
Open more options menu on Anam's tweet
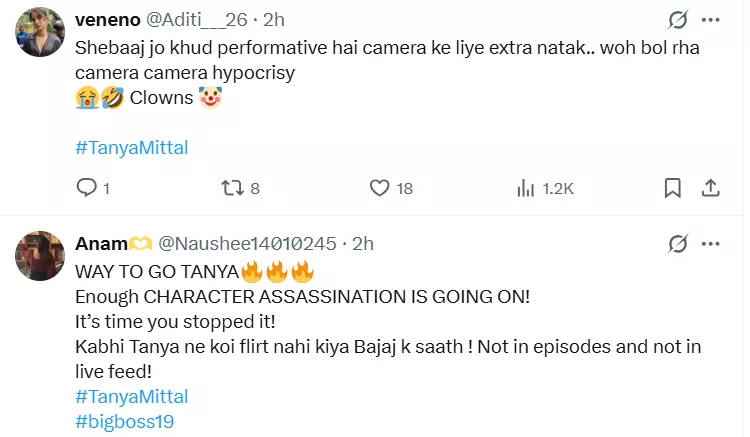tap(710, 244)
